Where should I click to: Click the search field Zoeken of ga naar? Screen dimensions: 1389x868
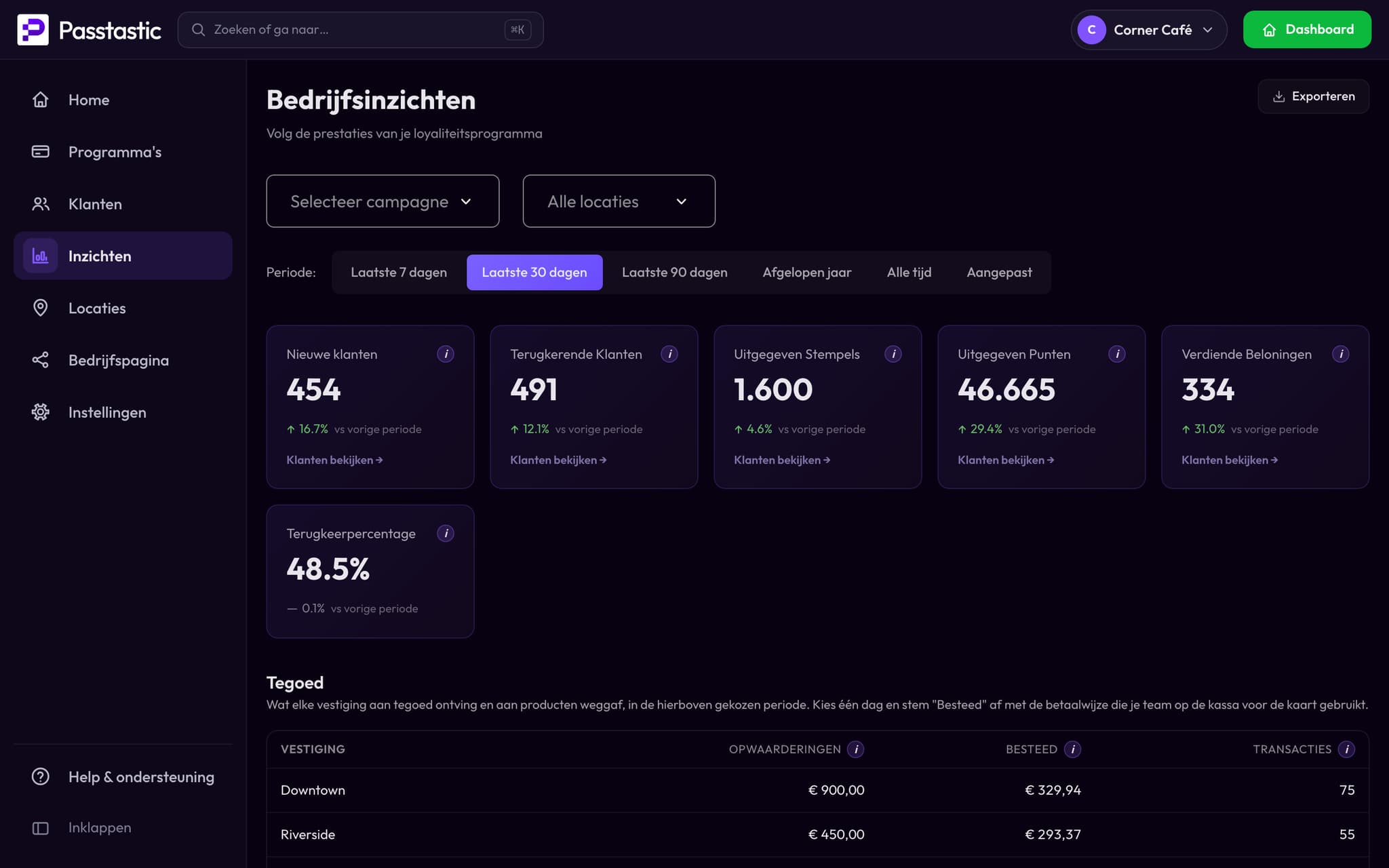[x=360, y=30]
